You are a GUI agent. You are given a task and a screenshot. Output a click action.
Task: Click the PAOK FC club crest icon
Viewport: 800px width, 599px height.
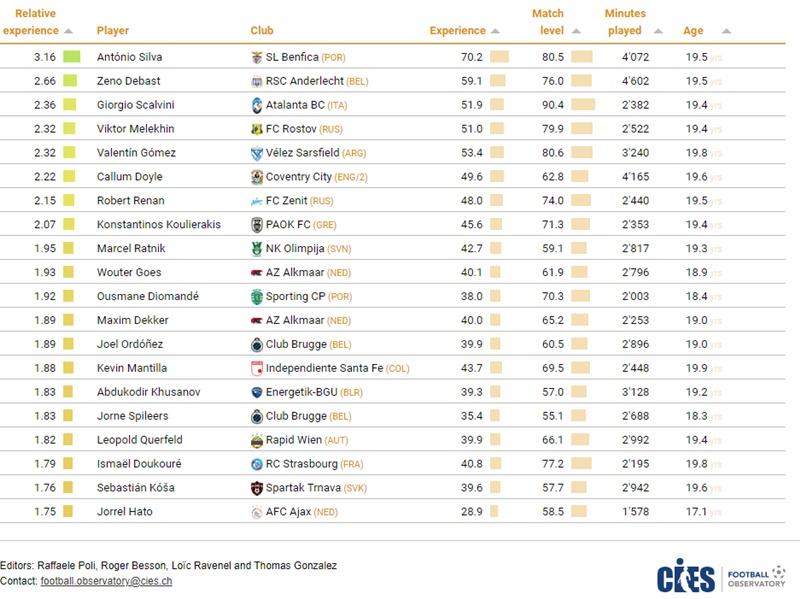[257, 225]
